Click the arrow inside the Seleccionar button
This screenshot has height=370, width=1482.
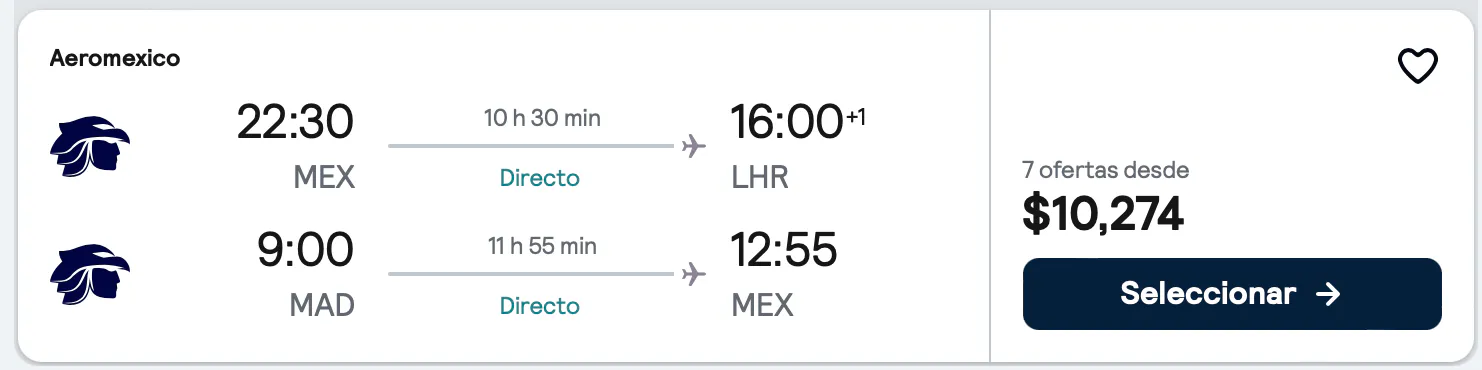(1328, 294)
